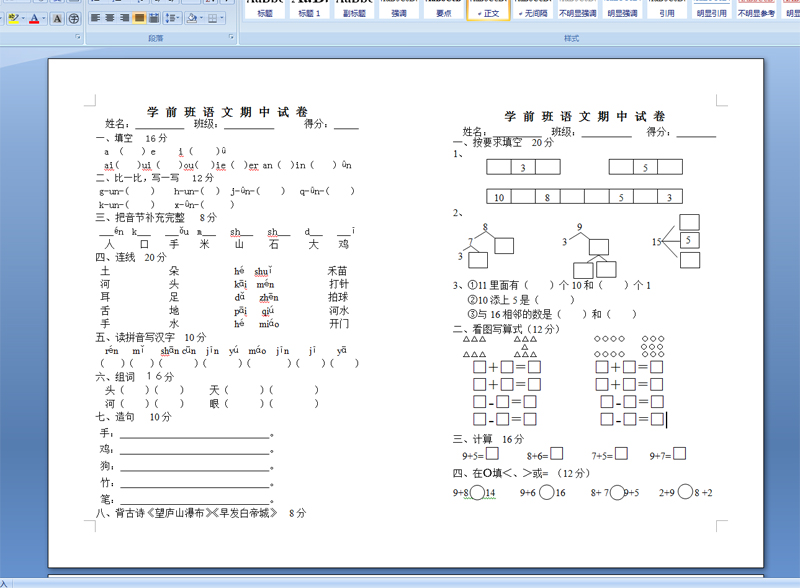Click right page title 学前班语文期中试卷
Image resolution: width=800 pixels, height=588 pixels.
[x=585, y=116]
